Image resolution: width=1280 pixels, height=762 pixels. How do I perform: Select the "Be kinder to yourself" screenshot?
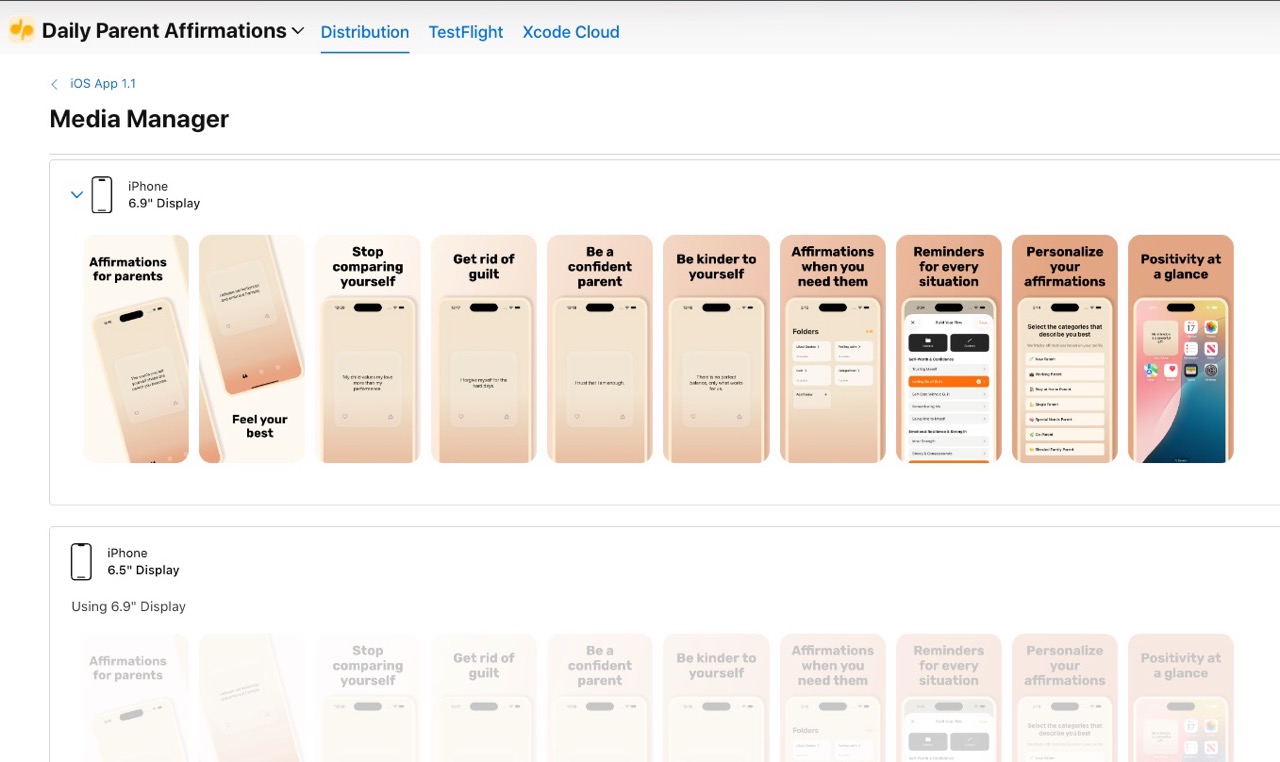tap(716, 349)
